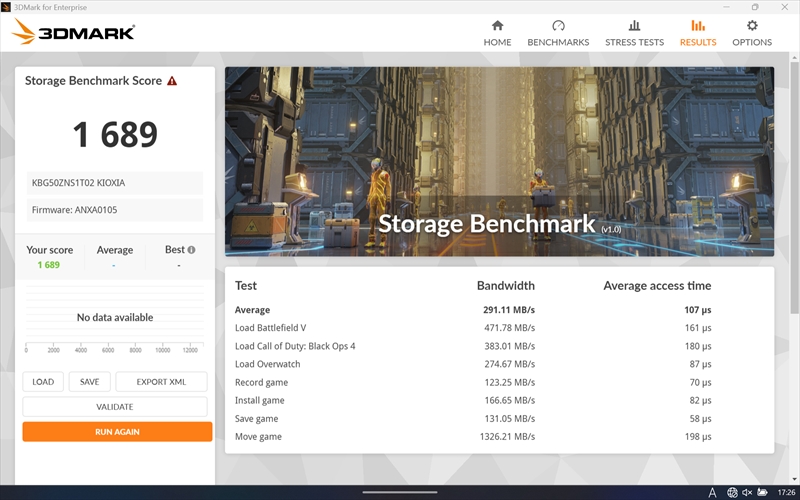The height and width of the screenshot is (500, 800).
Task: Open the Benchmarks section
Action: pos(558,32)
